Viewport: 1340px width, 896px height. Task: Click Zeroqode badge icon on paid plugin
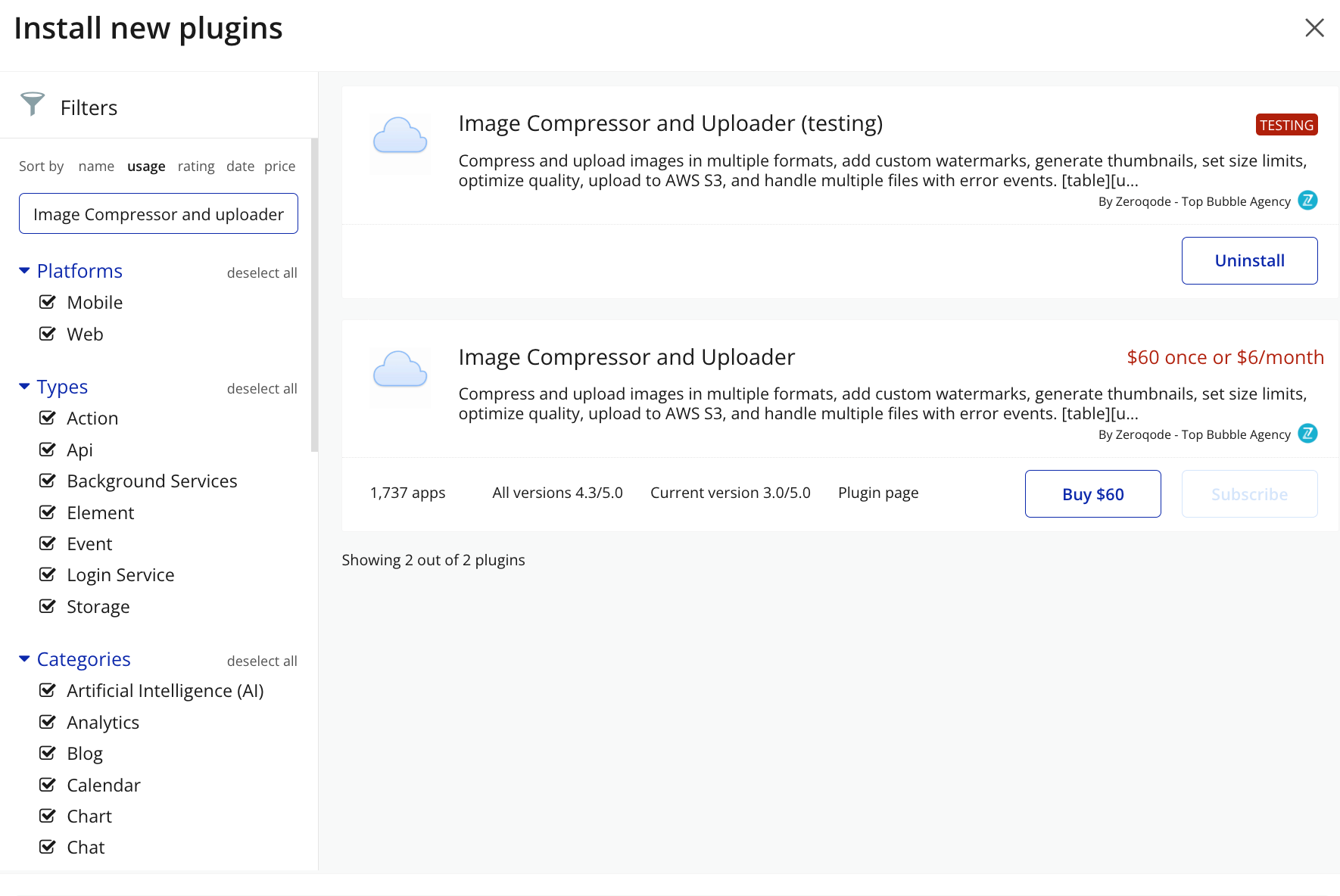pyautogui.click(x=1307, y=434)
